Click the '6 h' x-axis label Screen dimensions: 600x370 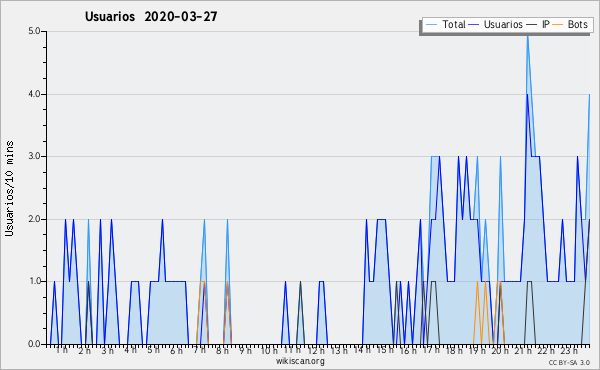tap(176, 350)
